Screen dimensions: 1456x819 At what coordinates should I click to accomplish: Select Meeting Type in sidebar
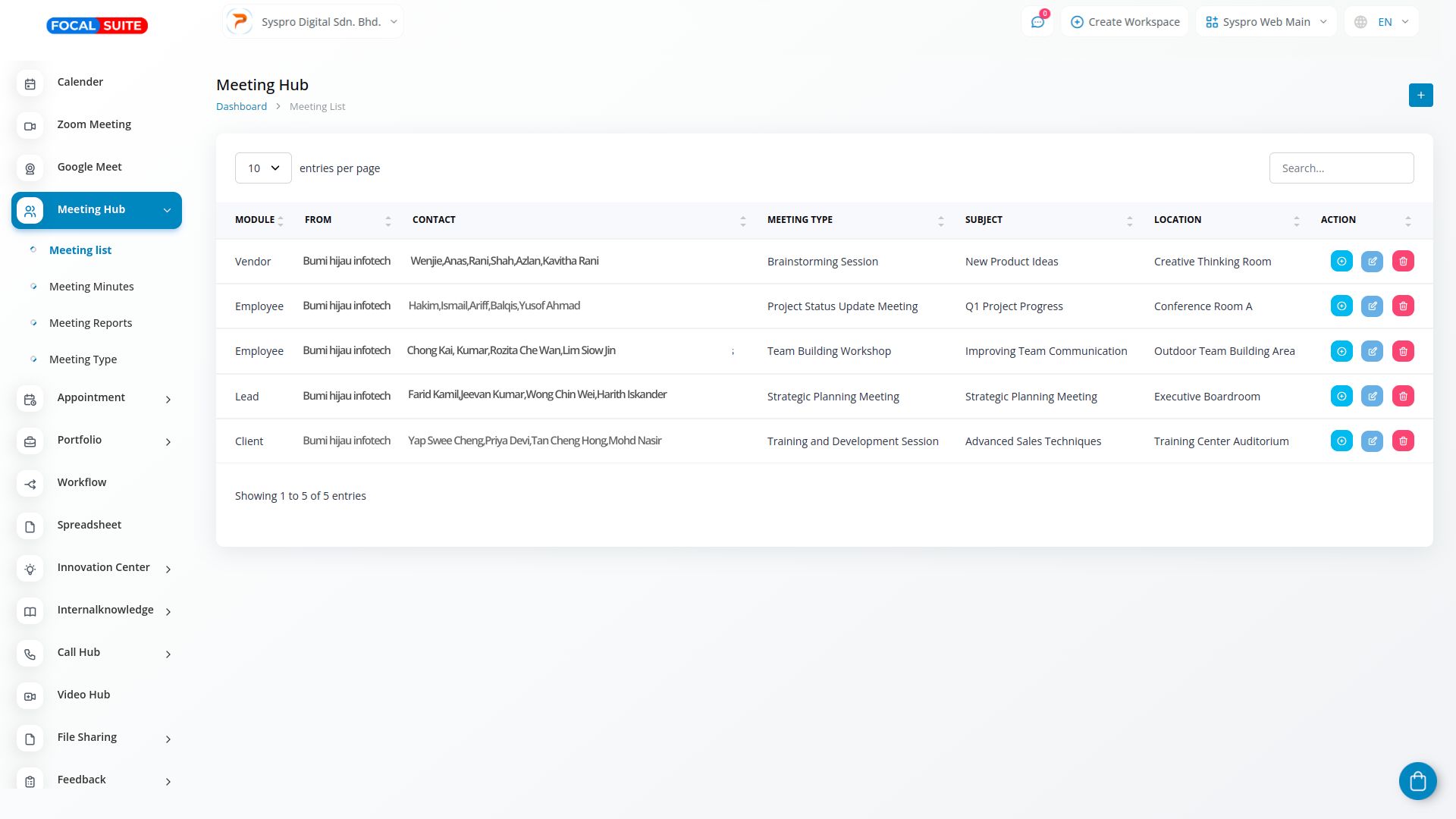(x=83, y=359)
